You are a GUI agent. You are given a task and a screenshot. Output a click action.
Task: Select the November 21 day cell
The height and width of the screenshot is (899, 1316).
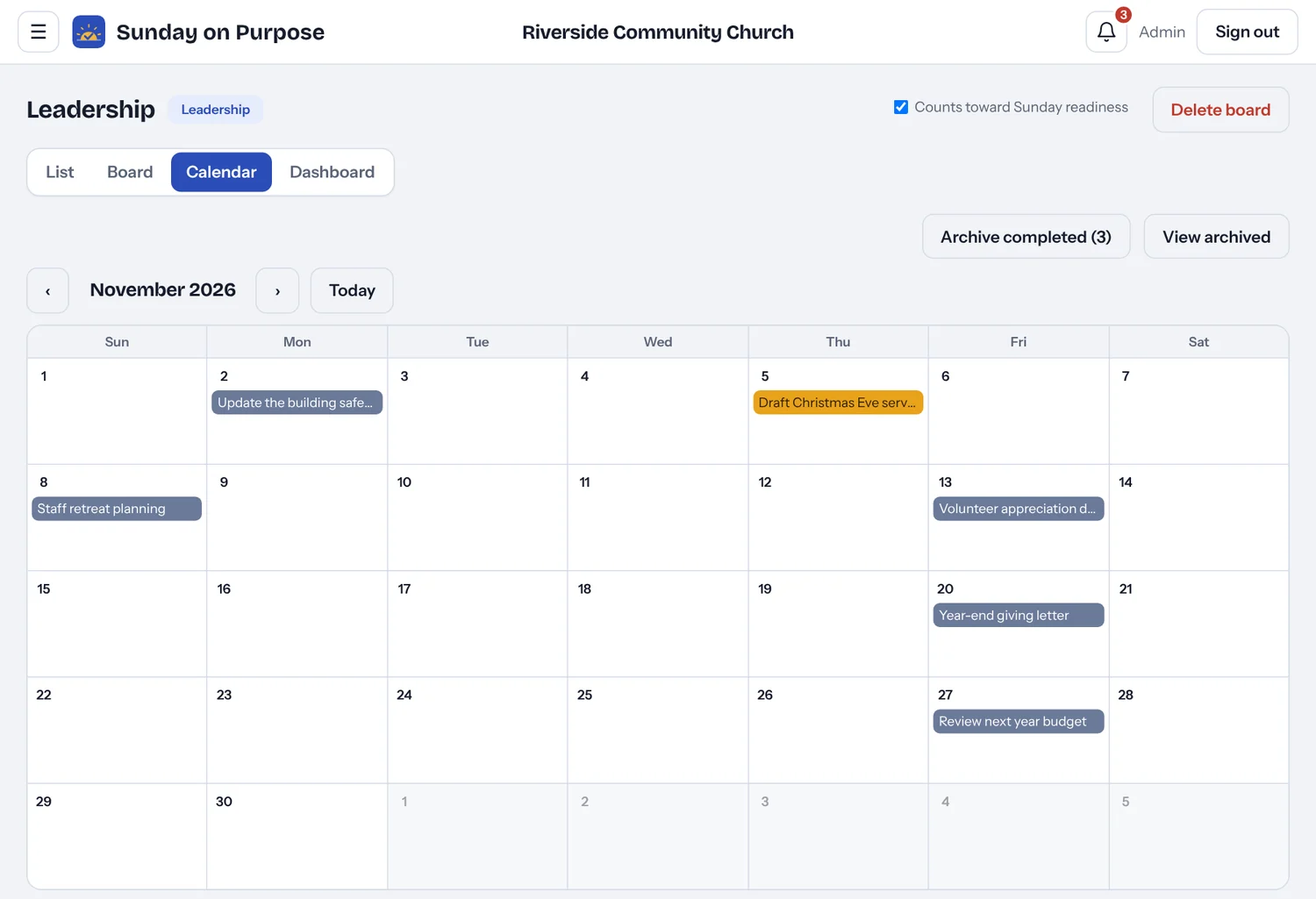pyautogui.click(x=1198, y=624)
